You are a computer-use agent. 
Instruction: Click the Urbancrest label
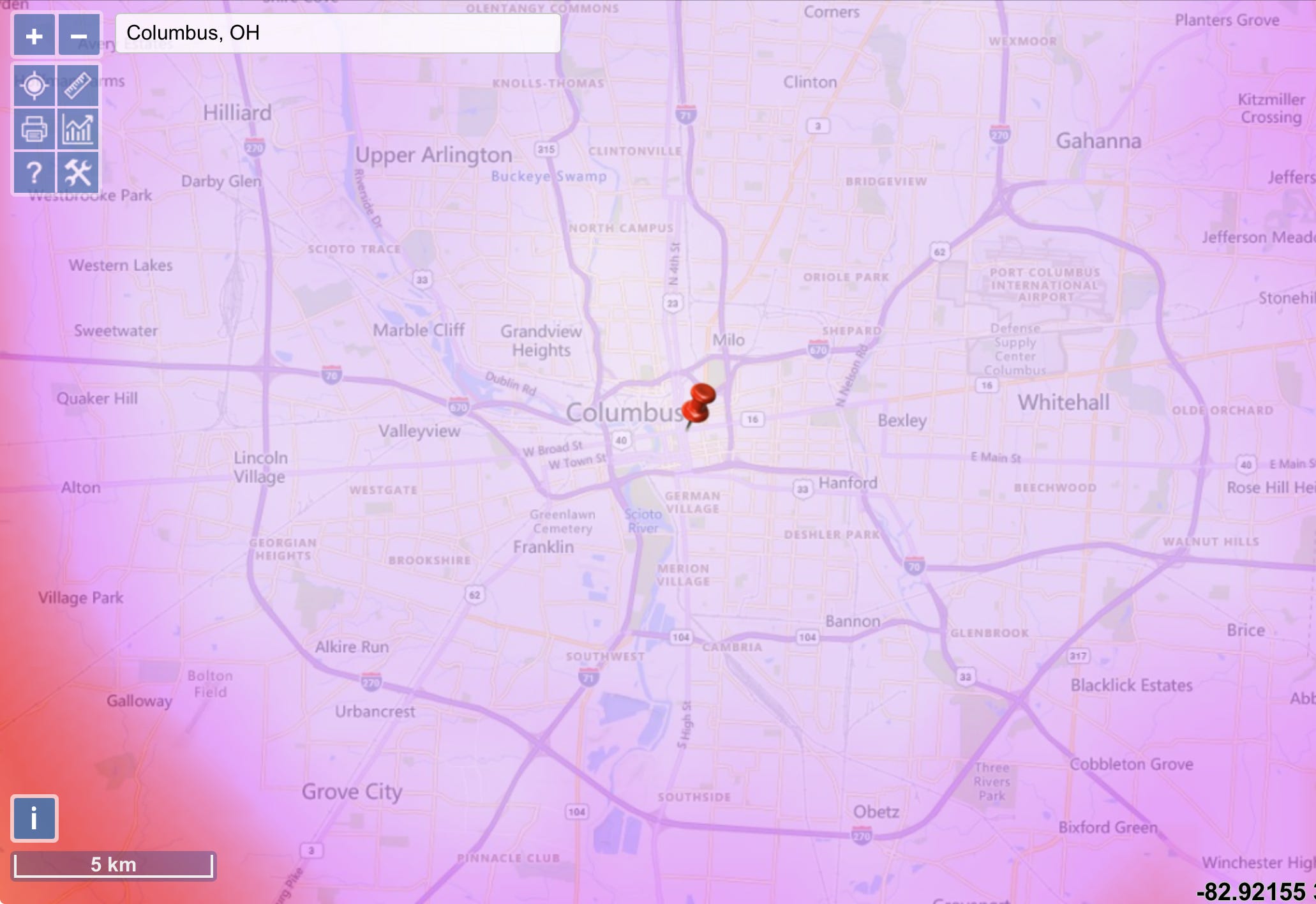click(x=375, y=711)
